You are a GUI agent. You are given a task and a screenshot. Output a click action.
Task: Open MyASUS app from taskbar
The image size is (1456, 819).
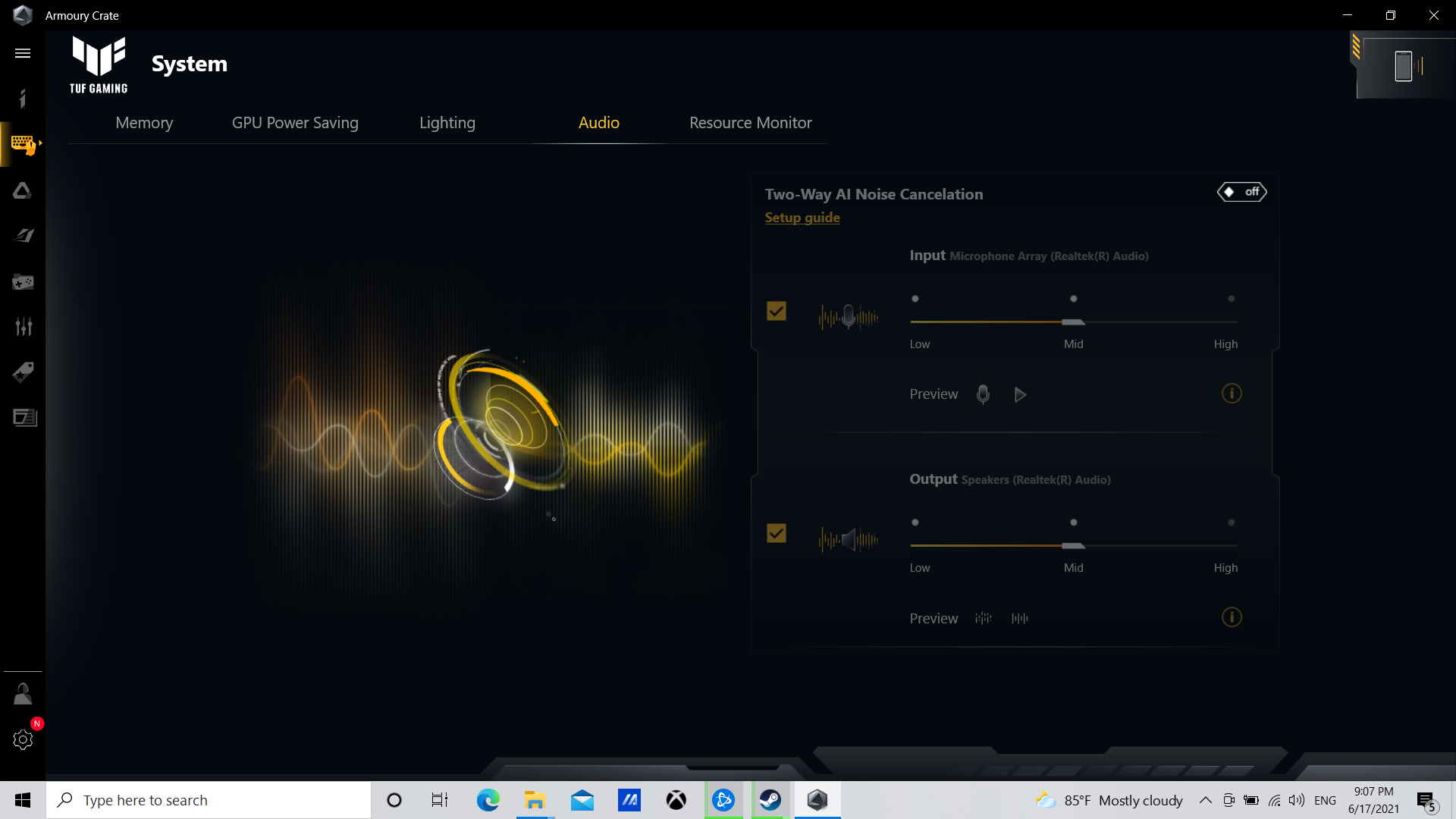(629, 800)
